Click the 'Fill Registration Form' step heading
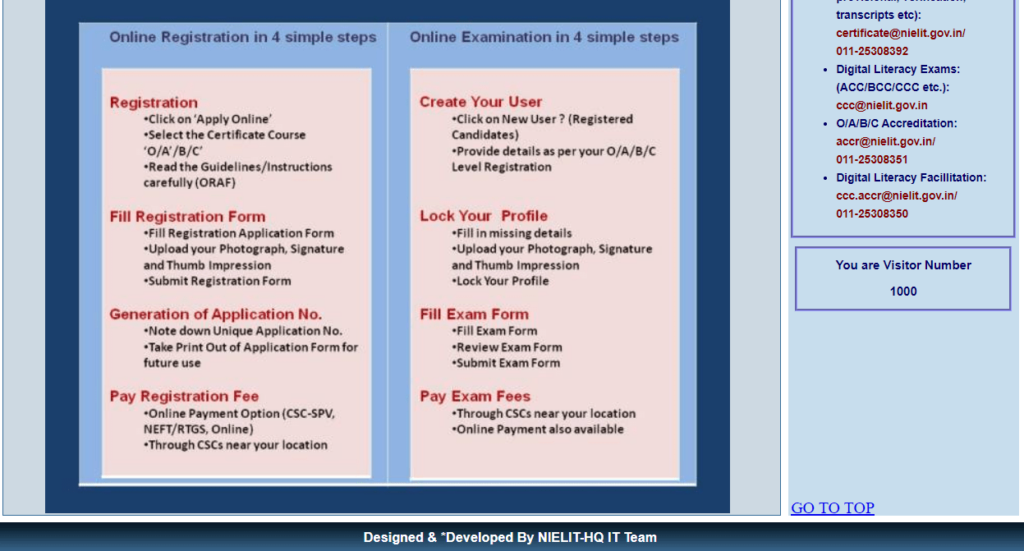The height and width of the screenshot is (551, 1024). (187, 216)
